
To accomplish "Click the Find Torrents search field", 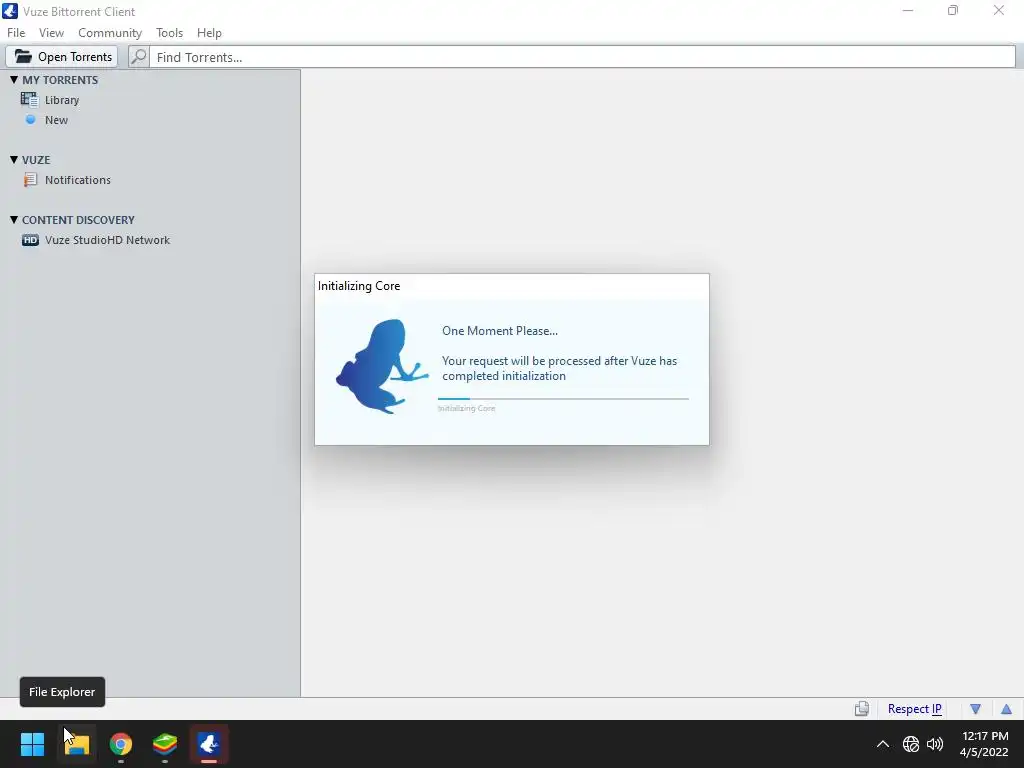I will point(582,57).
